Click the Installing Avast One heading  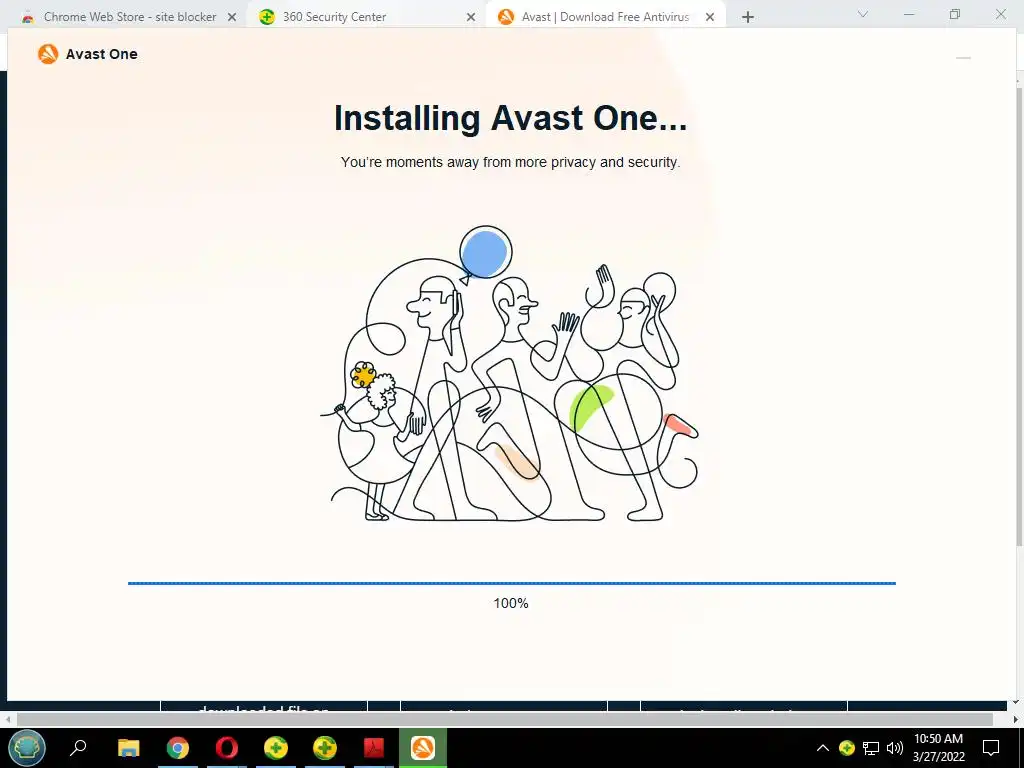point(510,118)
